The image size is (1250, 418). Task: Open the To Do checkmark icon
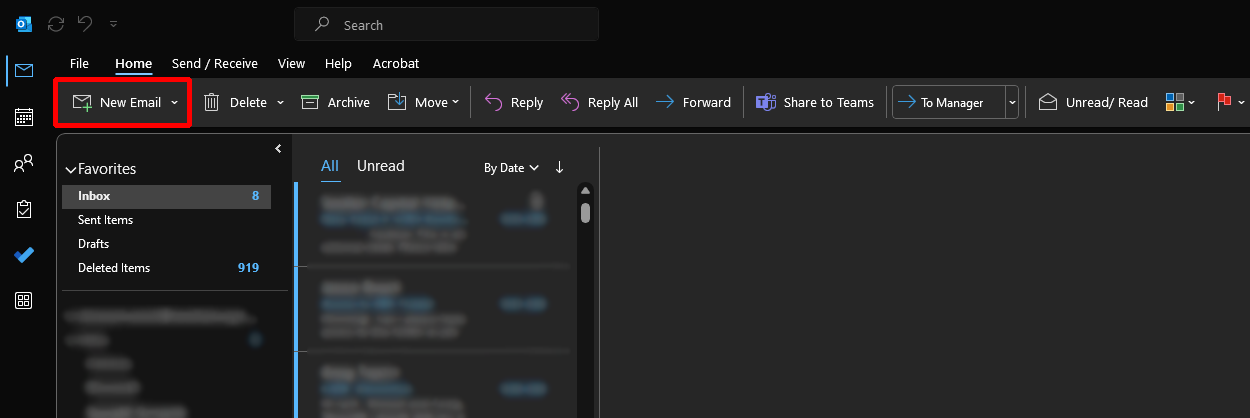tap(24, 255)
